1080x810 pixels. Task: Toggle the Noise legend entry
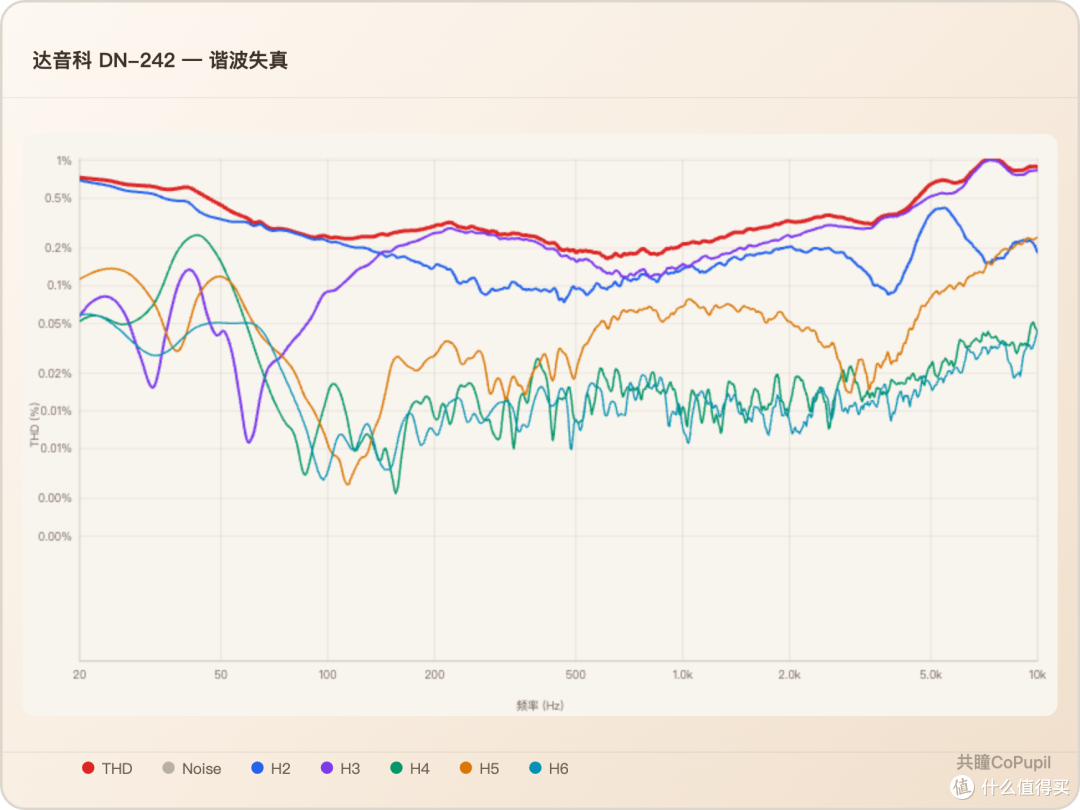coord(191,769)
